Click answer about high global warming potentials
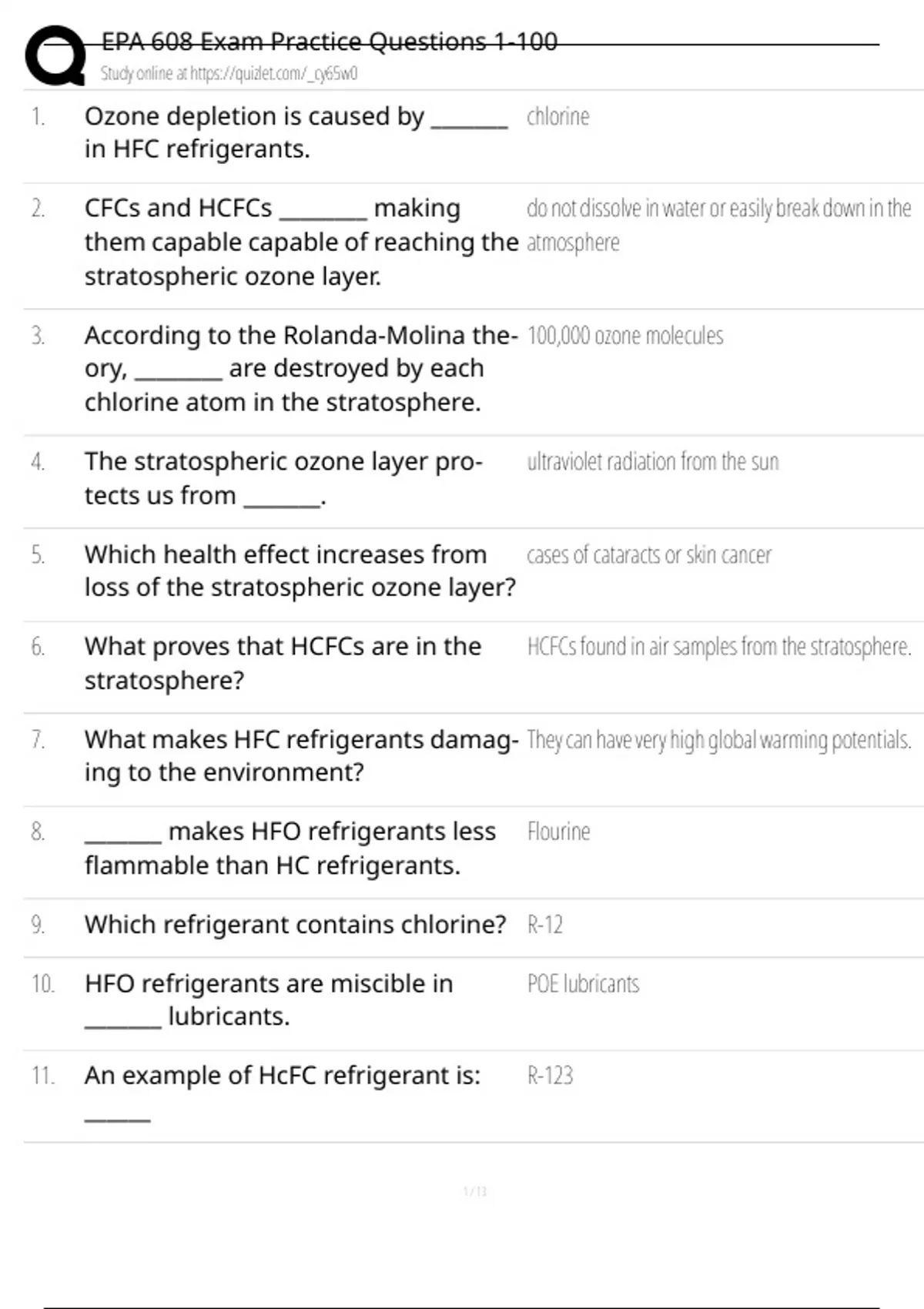The image size is (924, 1309). 719,740
